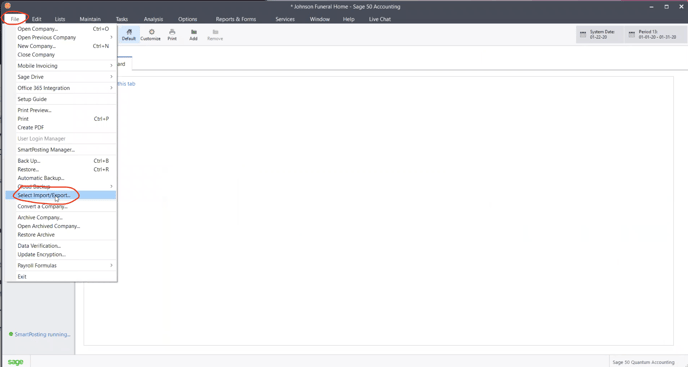Click the 'this tab' link
Screen dimensions: 688x367
[x=126, y=84]
